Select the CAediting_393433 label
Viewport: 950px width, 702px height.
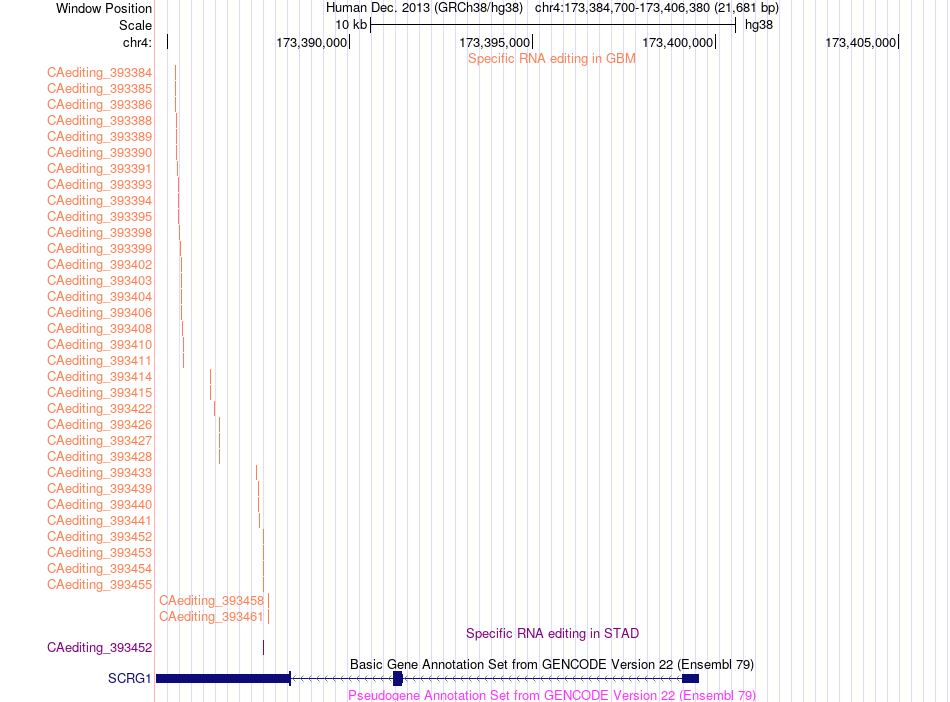click(x=99, y=472)
